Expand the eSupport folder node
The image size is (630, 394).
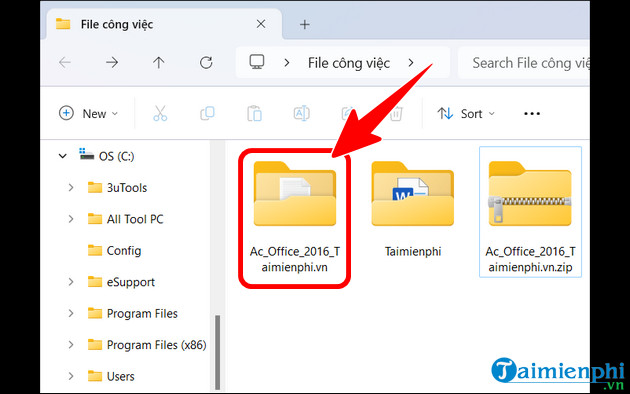tap(71, 282)
